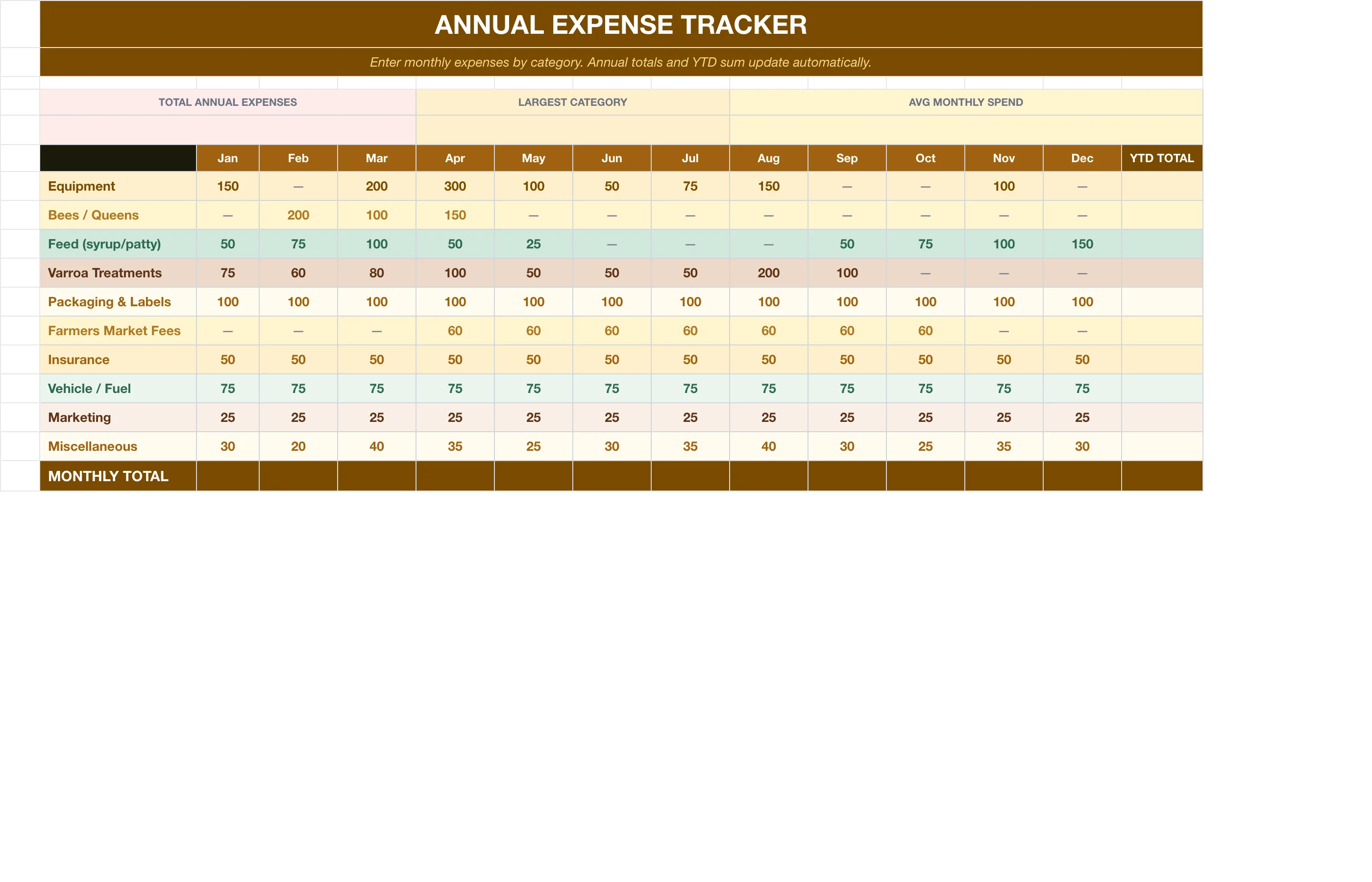This screenshot has width=1372, height=882.
Task: Select the ANNUAL EXPENSE TRACKER title cell
Action: (621, 24)
